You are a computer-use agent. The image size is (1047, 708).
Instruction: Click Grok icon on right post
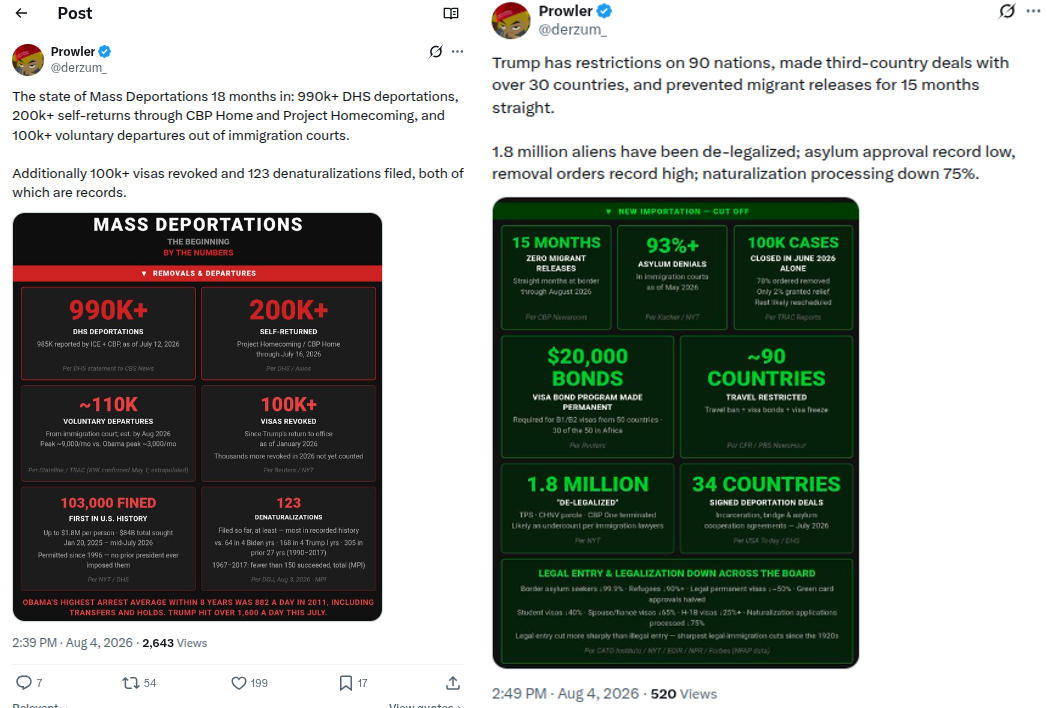[x=1007, y=11]
